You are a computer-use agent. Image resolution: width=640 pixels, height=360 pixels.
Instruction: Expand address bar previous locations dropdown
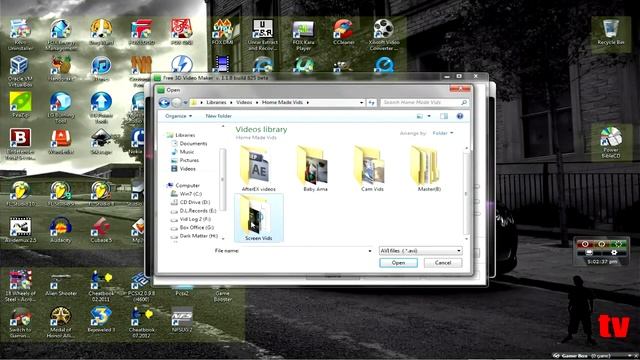point(361,102)
